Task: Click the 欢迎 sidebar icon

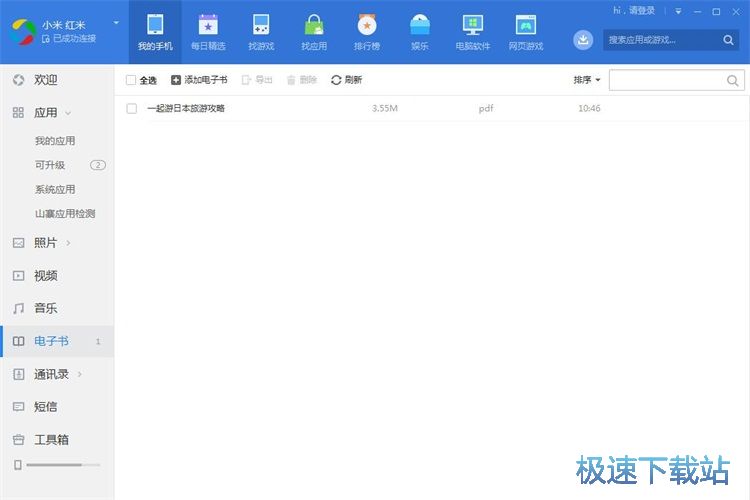Action: [18, 80]
